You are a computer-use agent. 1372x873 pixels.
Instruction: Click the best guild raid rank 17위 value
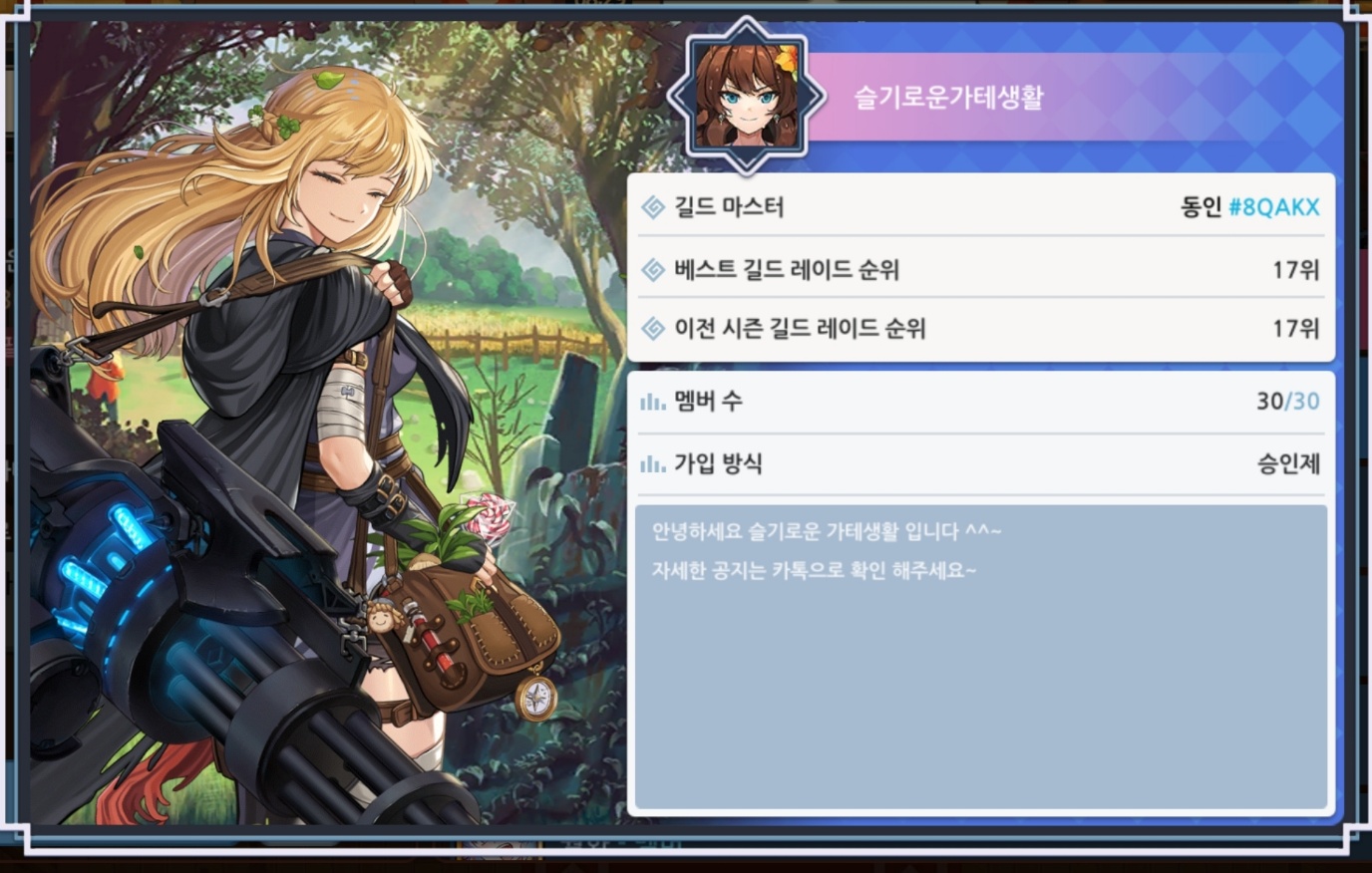click(1296, 269)
